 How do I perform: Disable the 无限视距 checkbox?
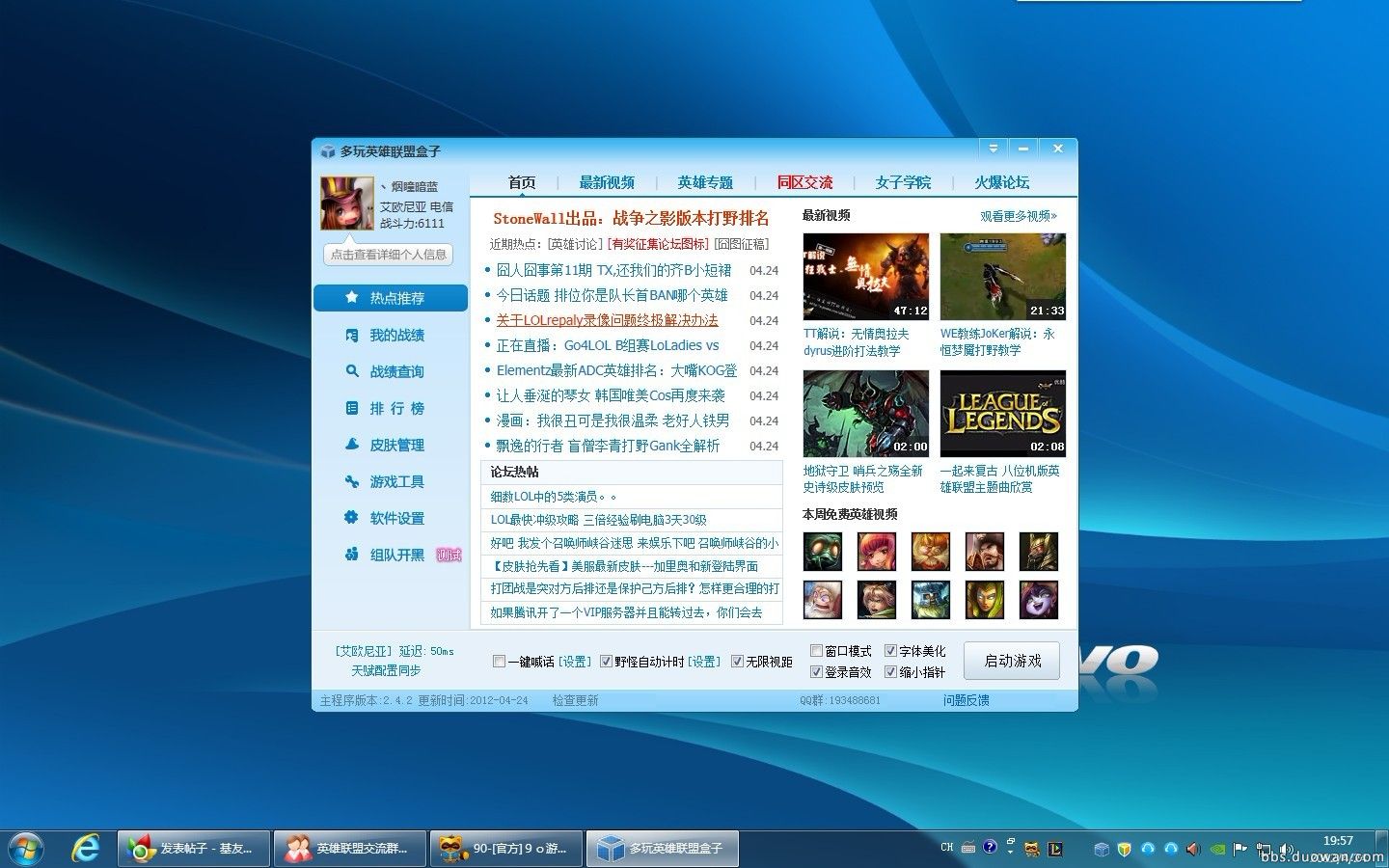tap(737, 662)
